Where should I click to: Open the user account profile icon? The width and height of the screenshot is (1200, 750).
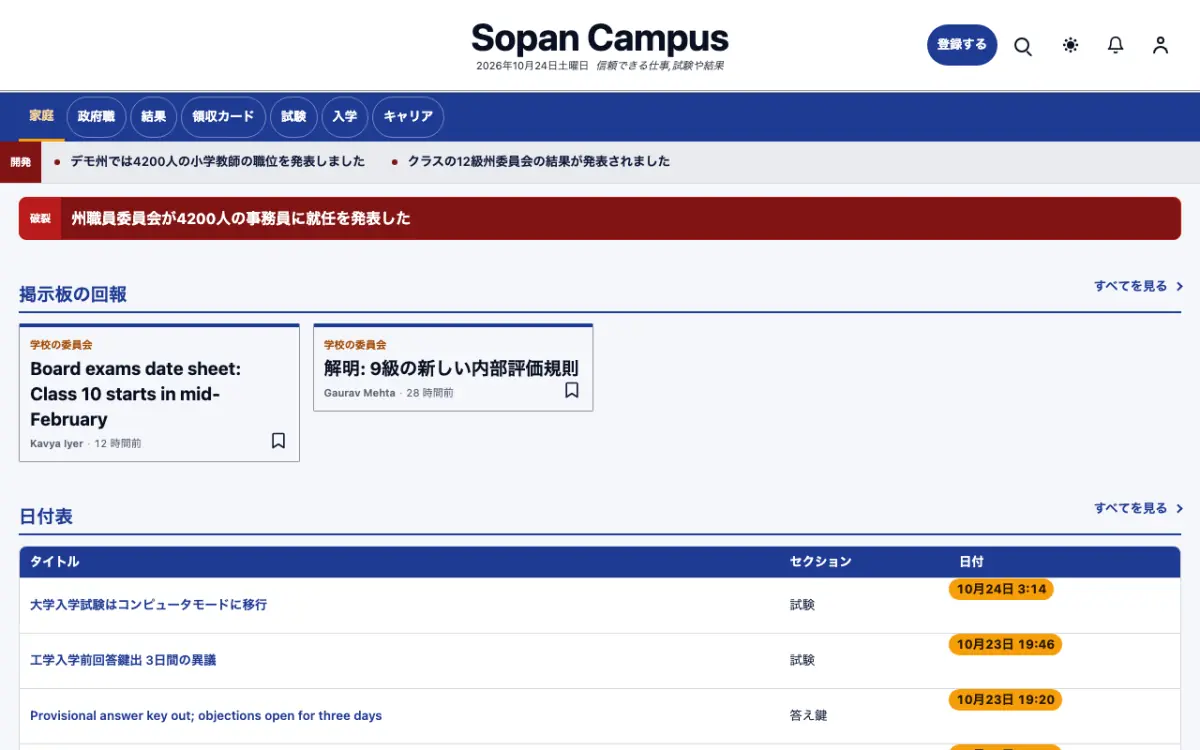pos(1160,45)
